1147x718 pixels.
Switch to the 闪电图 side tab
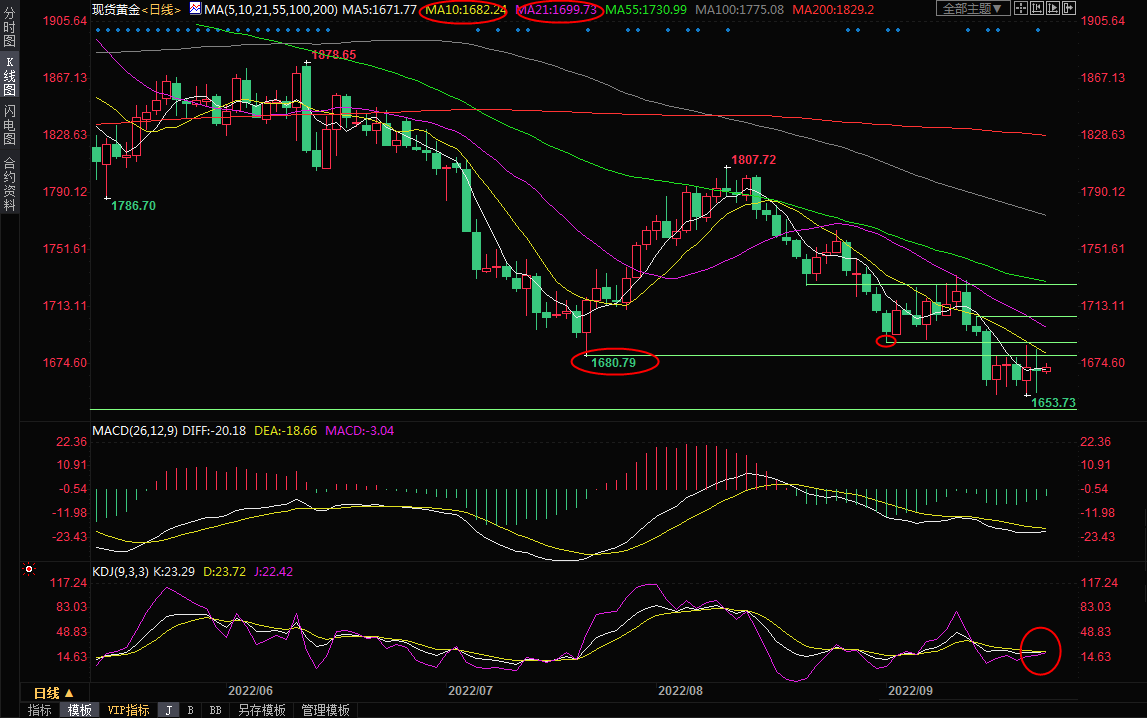pos(9,125)
